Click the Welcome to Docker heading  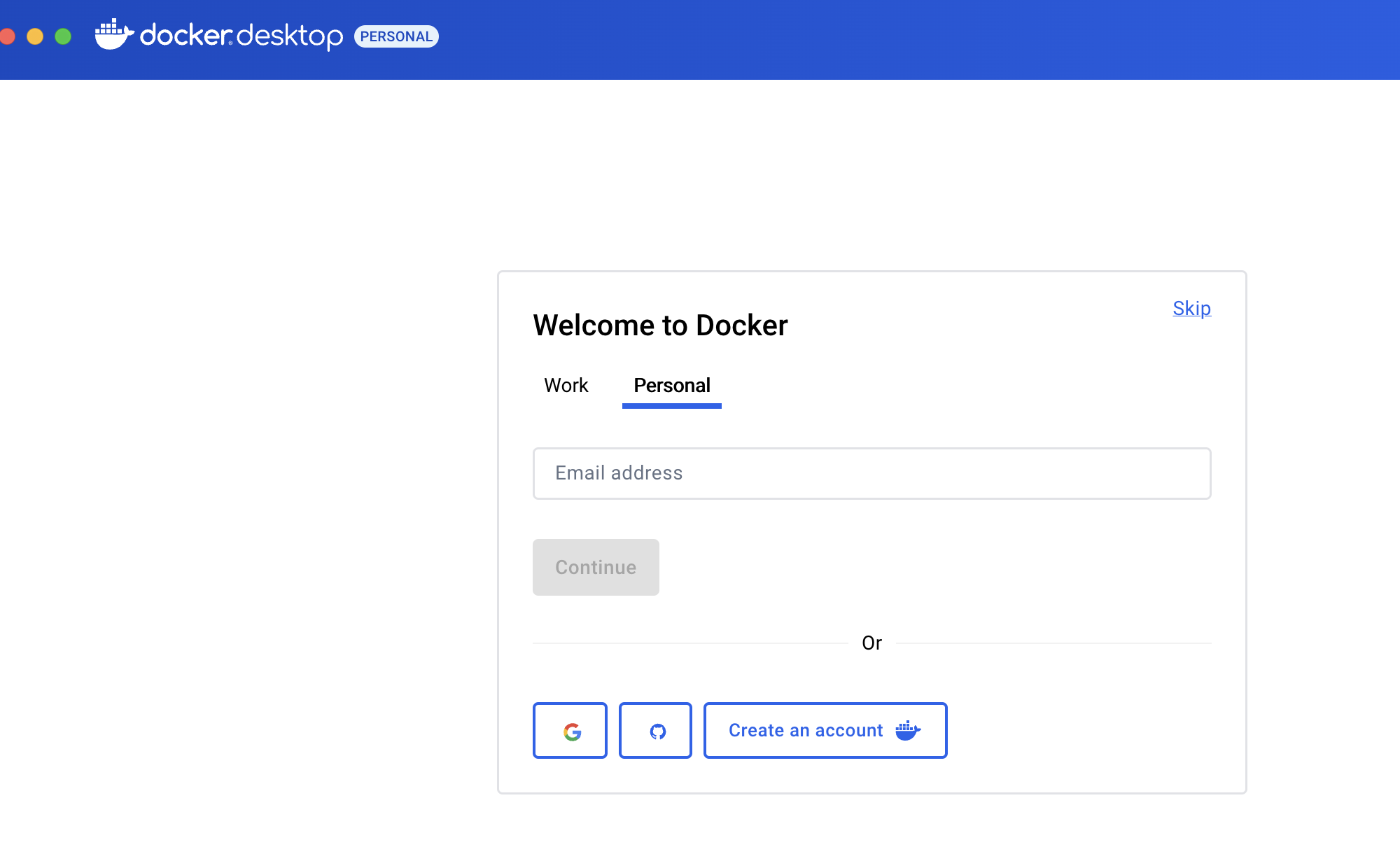660,325
